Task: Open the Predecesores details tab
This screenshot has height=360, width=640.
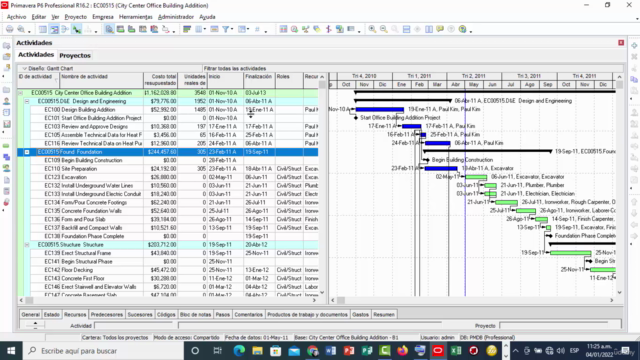Action: (x=107, y=314)
